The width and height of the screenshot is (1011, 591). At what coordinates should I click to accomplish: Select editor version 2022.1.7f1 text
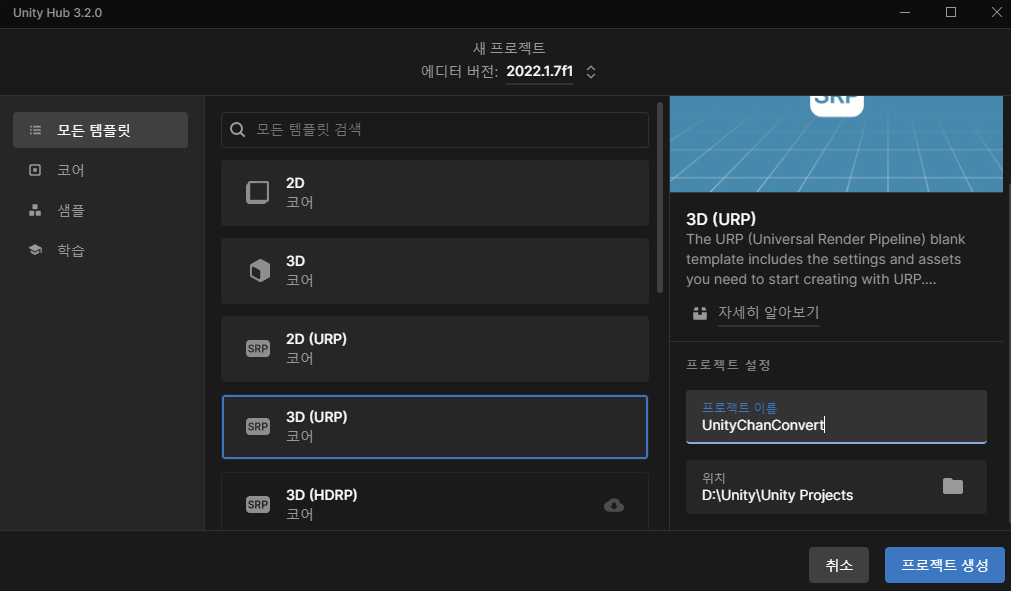pos(539,72)
